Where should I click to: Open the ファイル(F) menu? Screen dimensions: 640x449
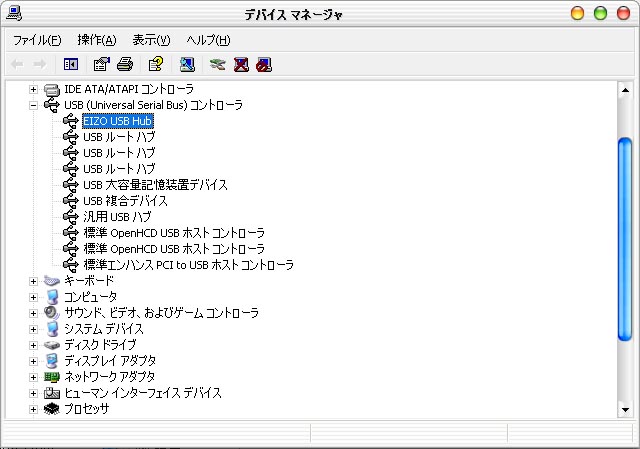(37, 40)
